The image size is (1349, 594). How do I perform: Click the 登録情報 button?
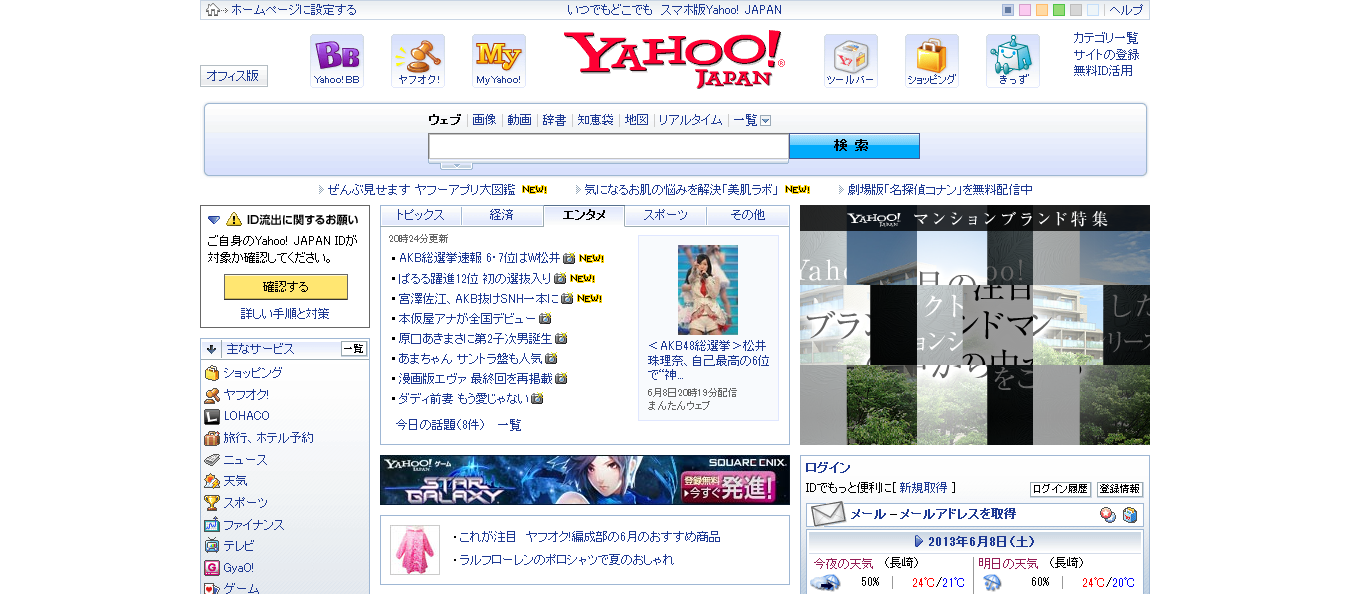tap(1119, 489)
